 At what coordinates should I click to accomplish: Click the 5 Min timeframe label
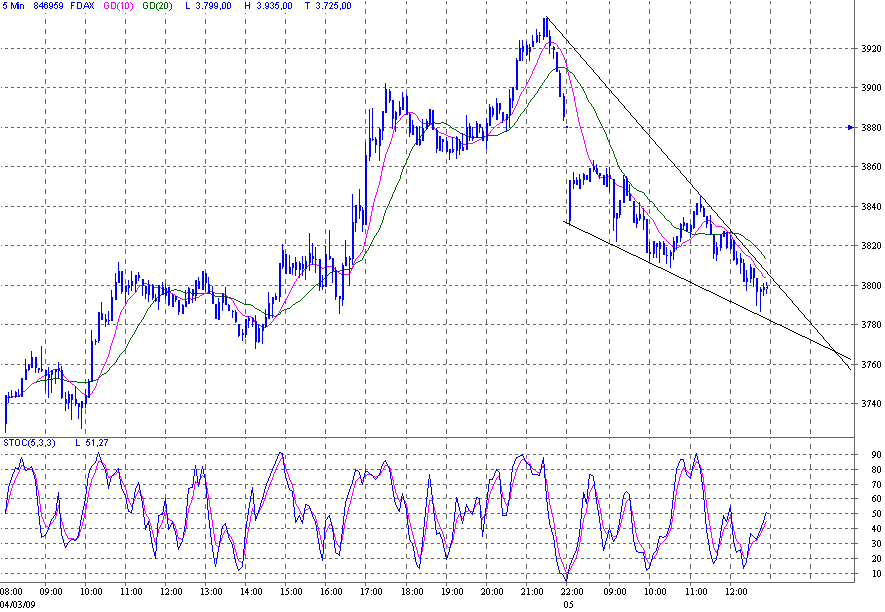click(14, 8)
